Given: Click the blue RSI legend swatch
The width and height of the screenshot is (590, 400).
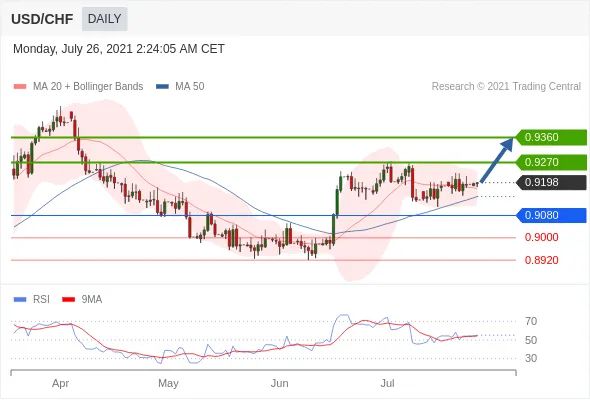Looking at the screenshot, I should 20,300.
